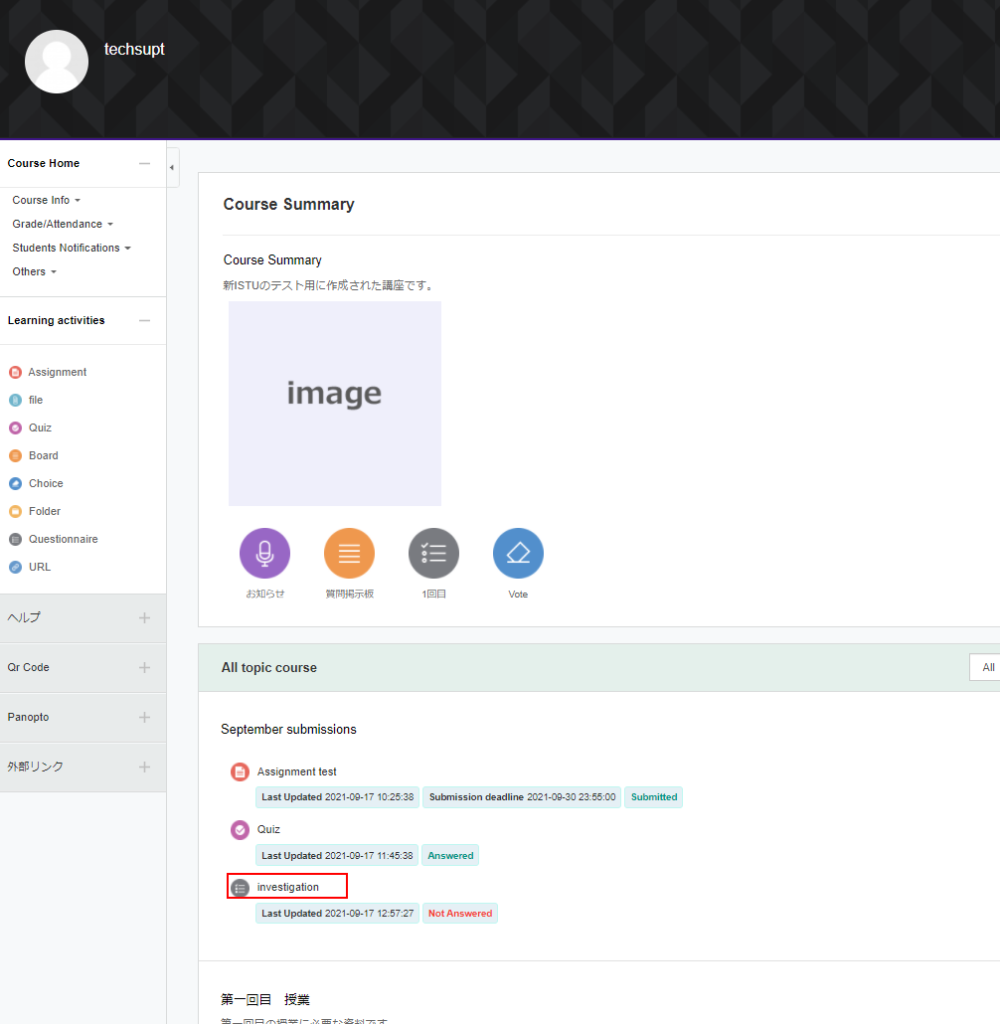Select Board in Learning activities sidebar
Screen dimensions: 1000x1024
click(x=43, y=456)
